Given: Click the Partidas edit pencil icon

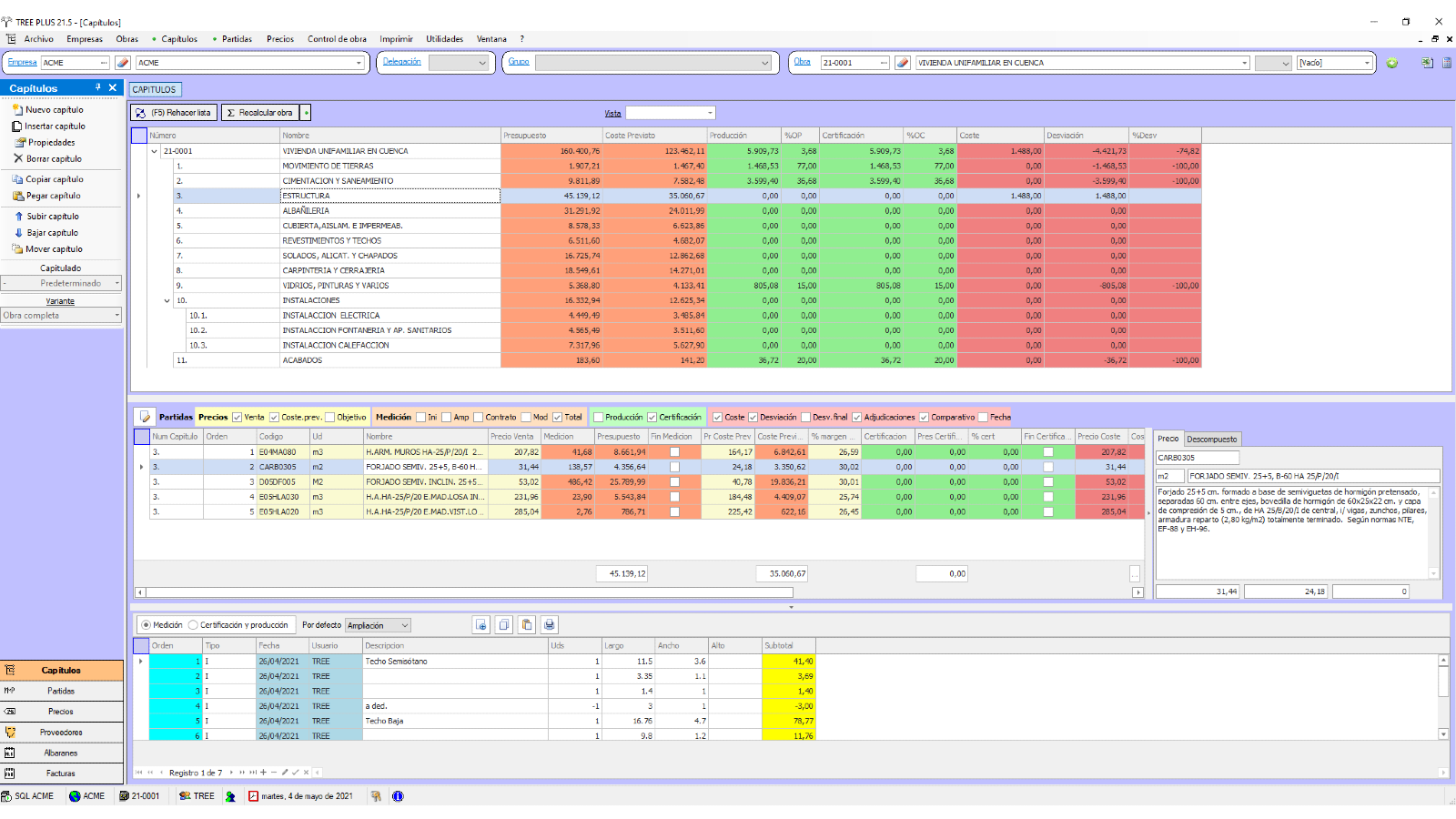Looking at the screenshot, I should [145, 417].
